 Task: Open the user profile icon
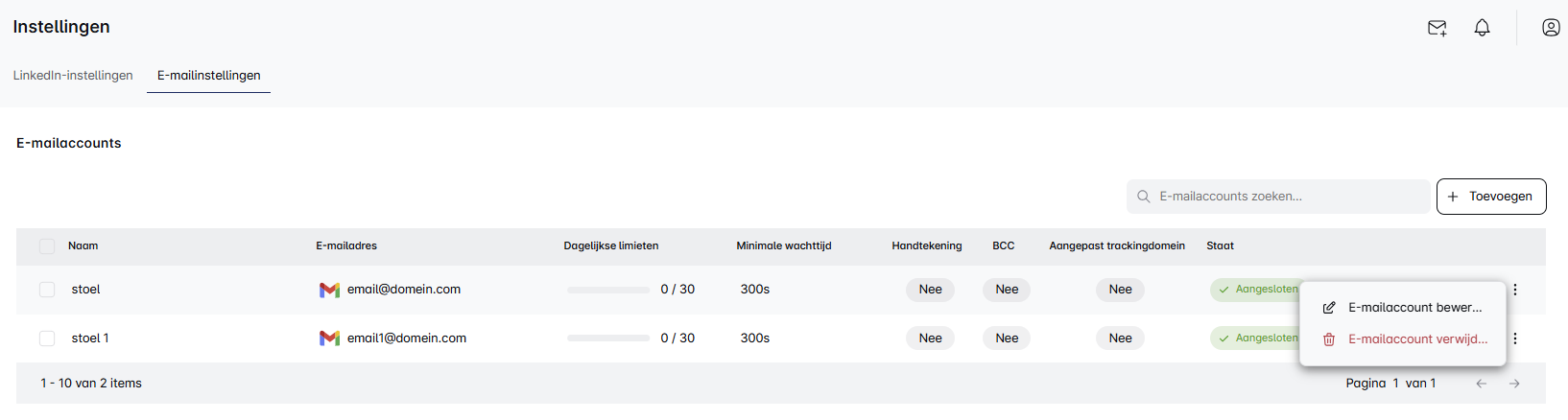click(x=1550, y=28)
